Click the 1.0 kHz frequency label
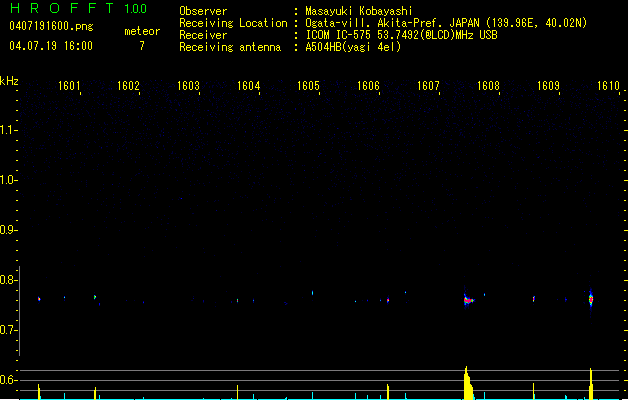 [8, 180]
